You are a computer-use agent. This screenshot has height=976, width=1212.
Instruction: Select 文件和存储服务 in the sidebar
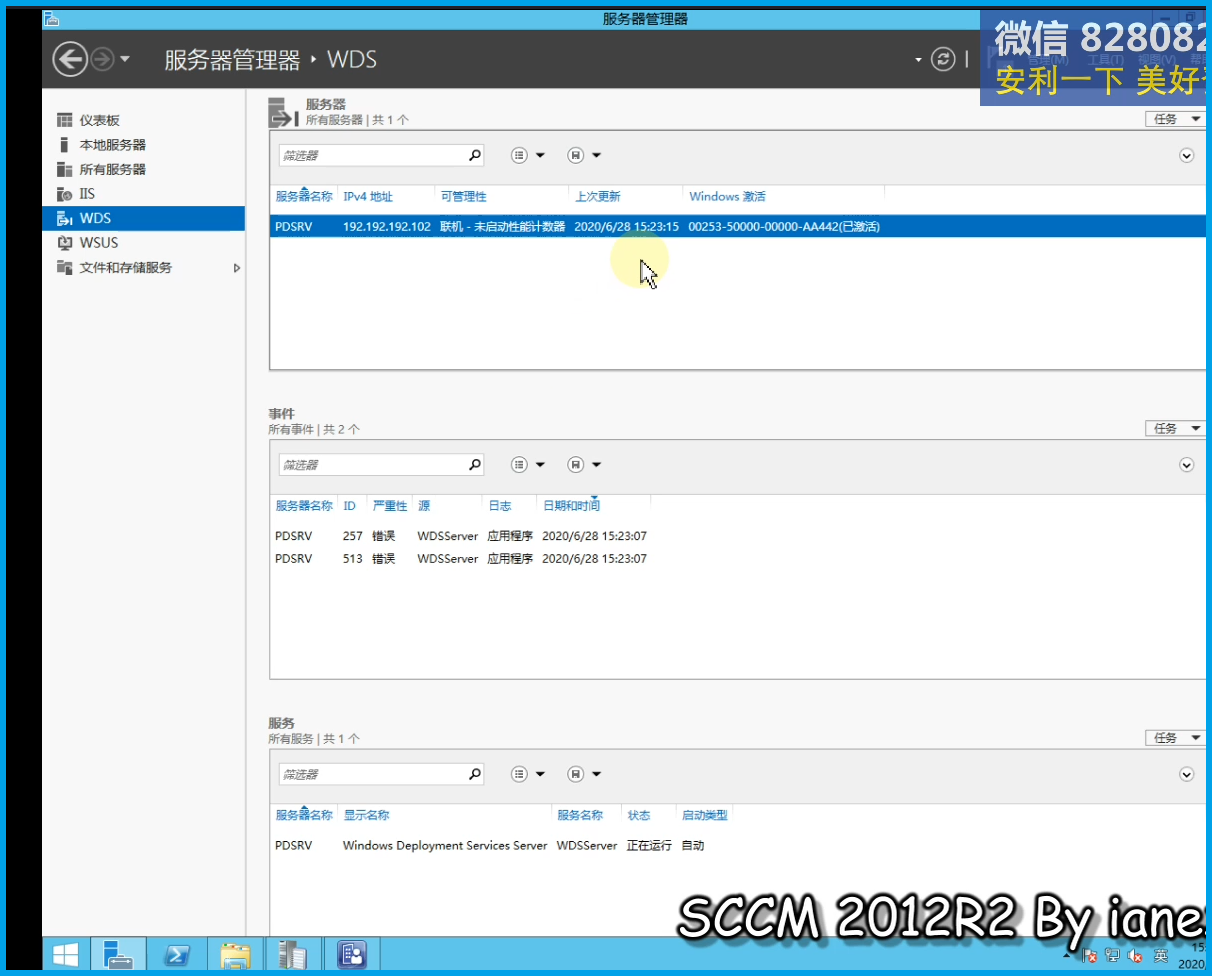(126, 268)
